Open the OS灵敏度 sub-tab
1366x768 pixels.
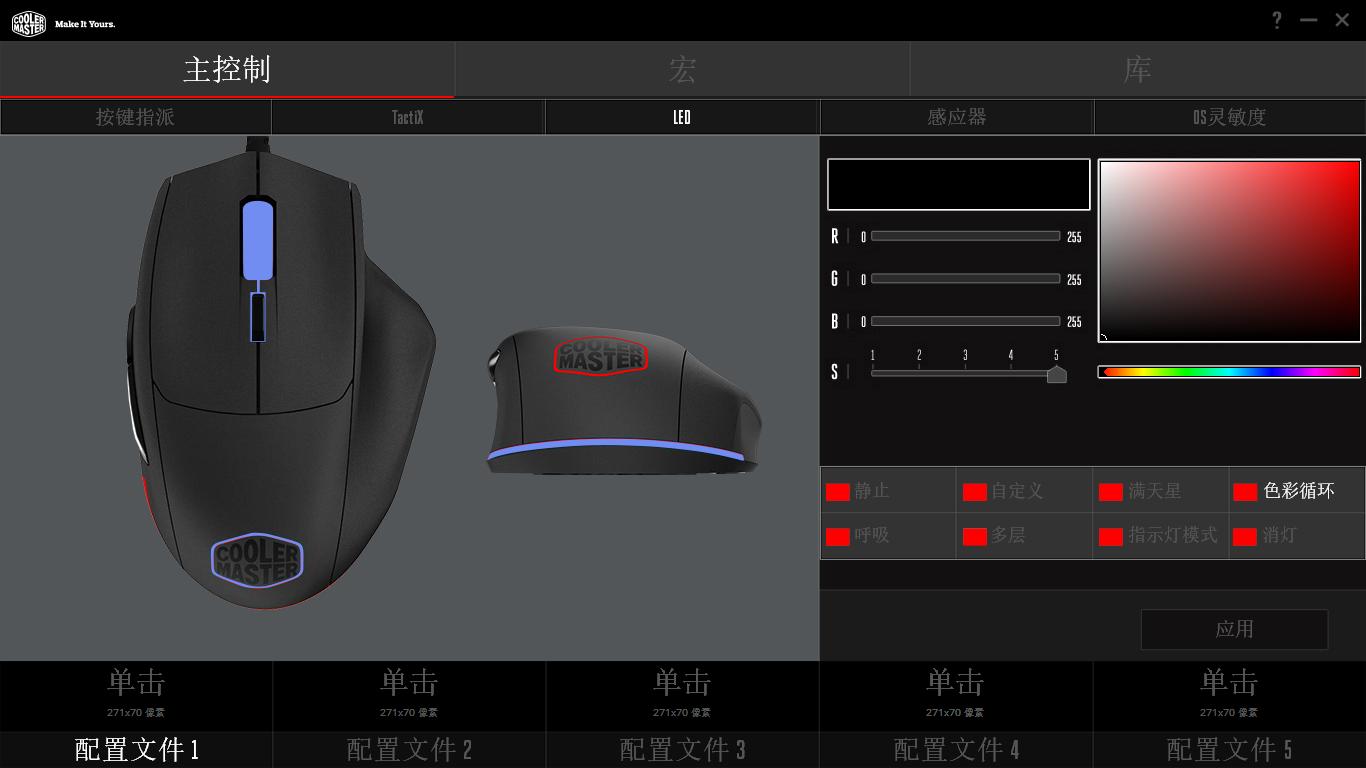tap(1230, 117)
